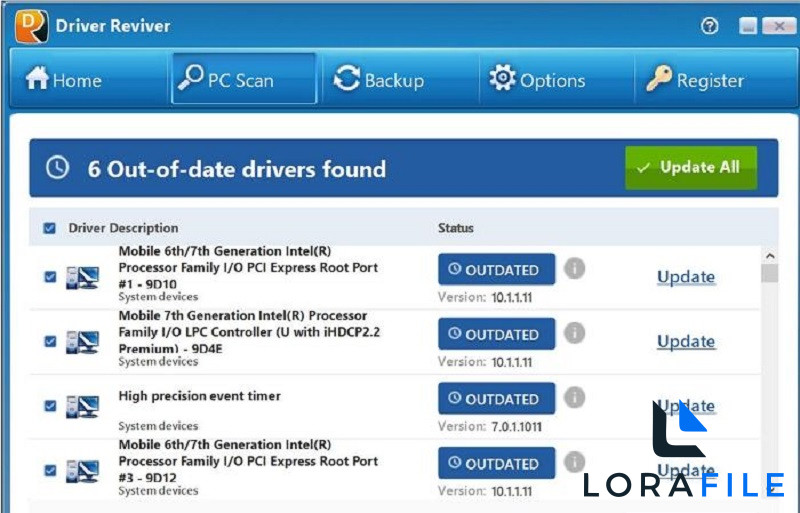This screenshot has height=513, width=800.
Task: Click device icon for Root Port #1 - 9D10
Action: [x=83, y=277]
